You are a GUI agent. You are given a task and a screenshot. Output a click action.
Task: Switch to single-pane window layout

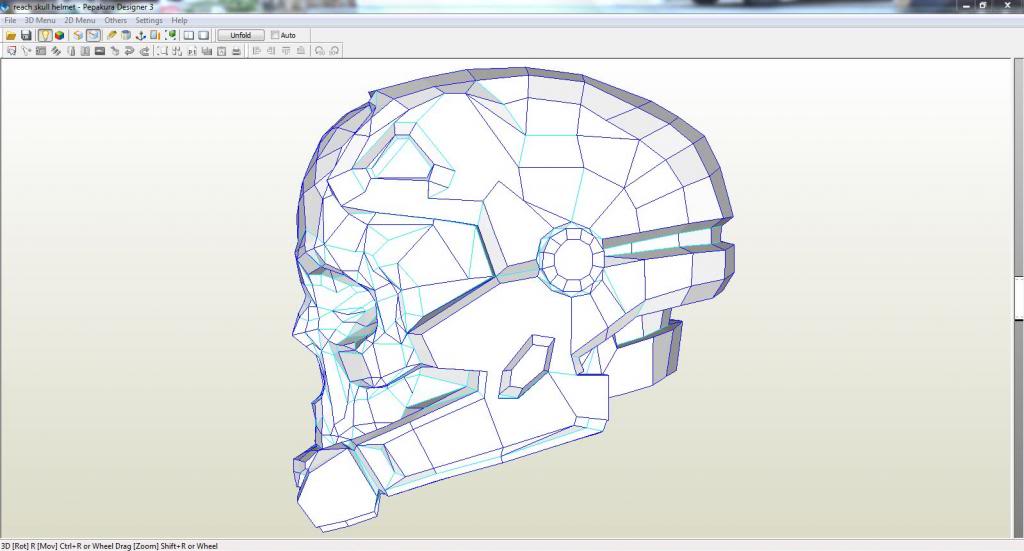204,35
